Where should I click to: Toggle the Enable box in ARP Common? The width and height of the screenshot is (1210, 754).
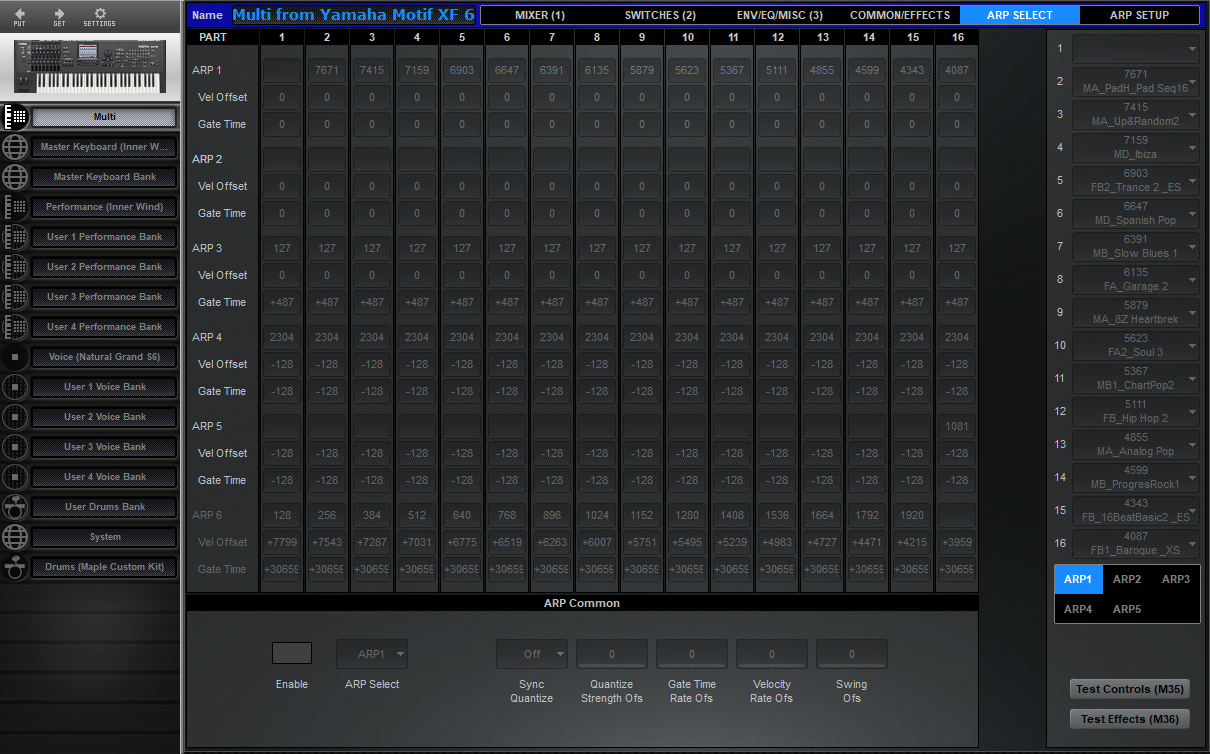(x=291, y=652)
